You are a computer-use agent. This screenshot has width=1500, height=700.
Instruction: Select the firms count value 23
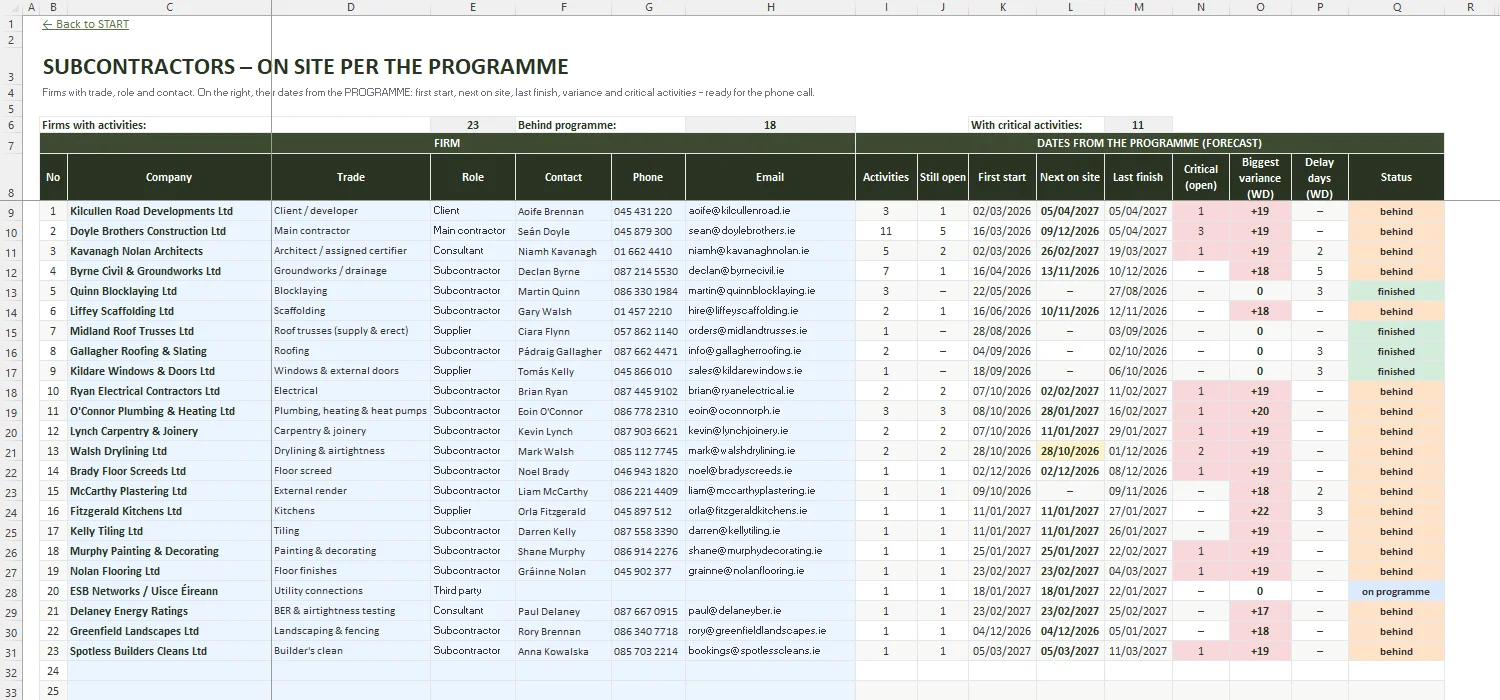pyautogui.click(x=473, y=125)
